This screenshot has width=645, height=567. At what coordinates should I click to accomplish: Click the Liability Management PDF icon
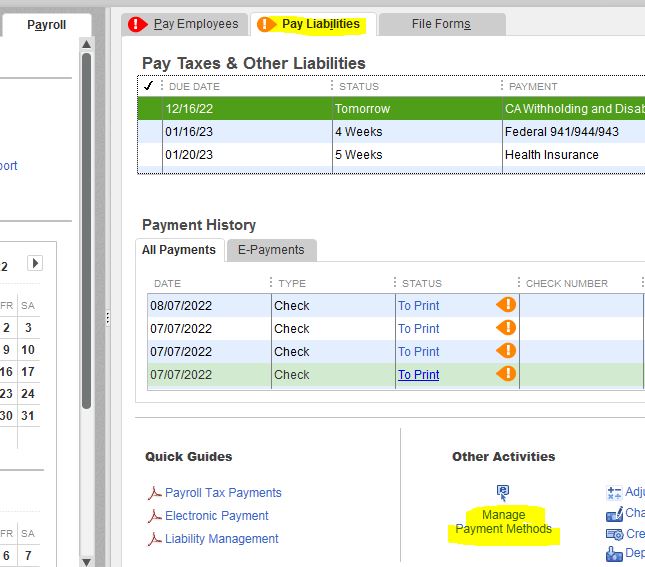pyautogui.click(x=154, y=539)
